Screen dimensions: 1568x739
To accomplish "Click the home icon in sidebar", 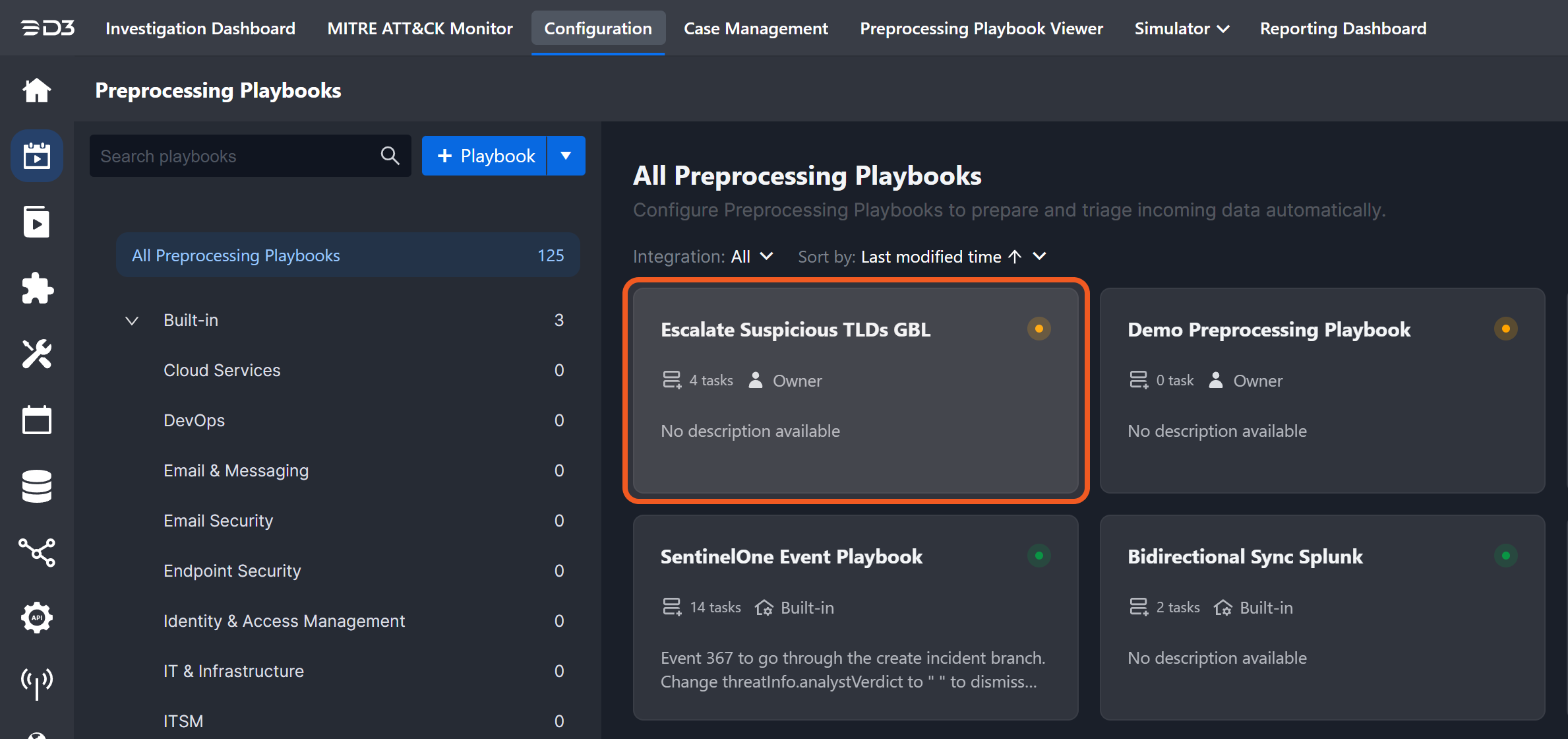I will [x=37, y=90].
